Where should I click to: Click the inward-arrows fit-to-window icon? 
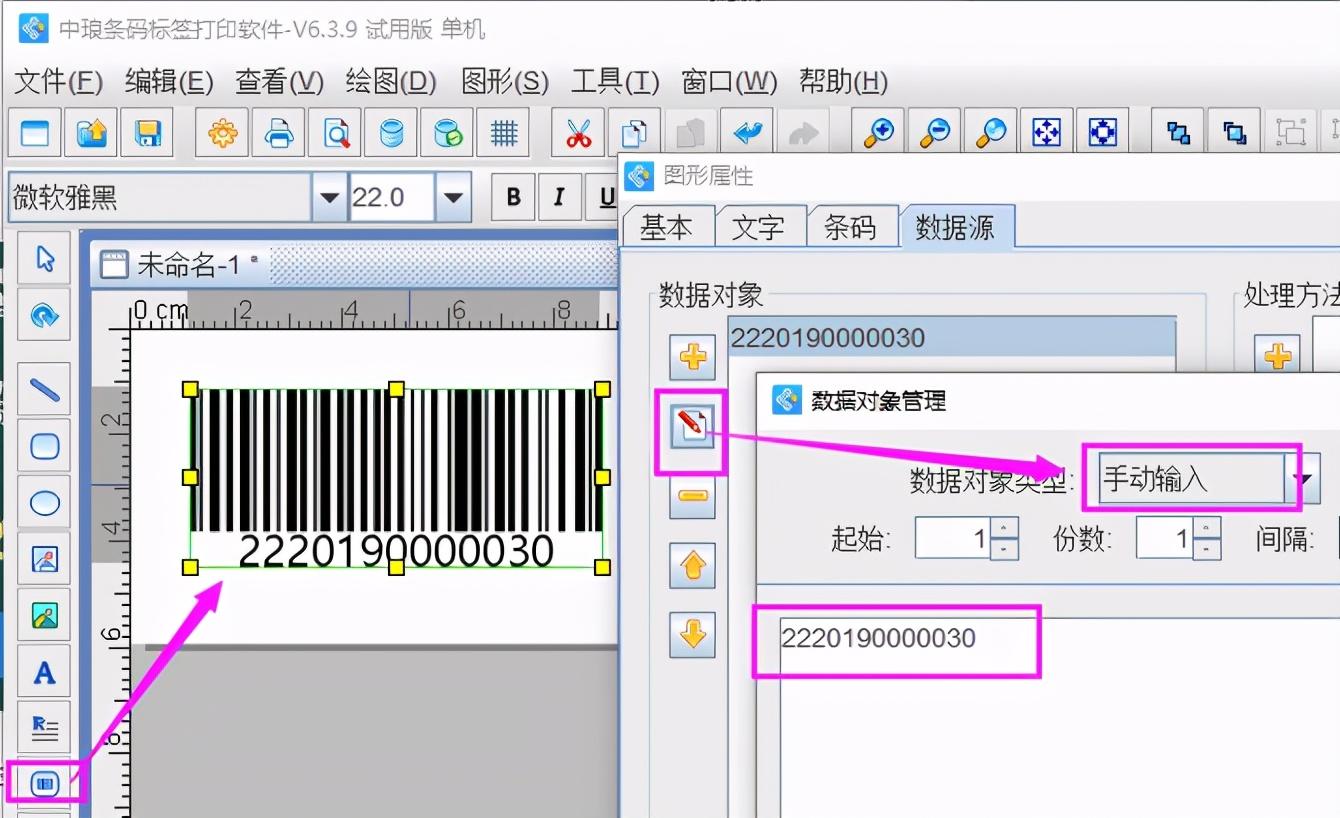click(x=1103, y=132)
